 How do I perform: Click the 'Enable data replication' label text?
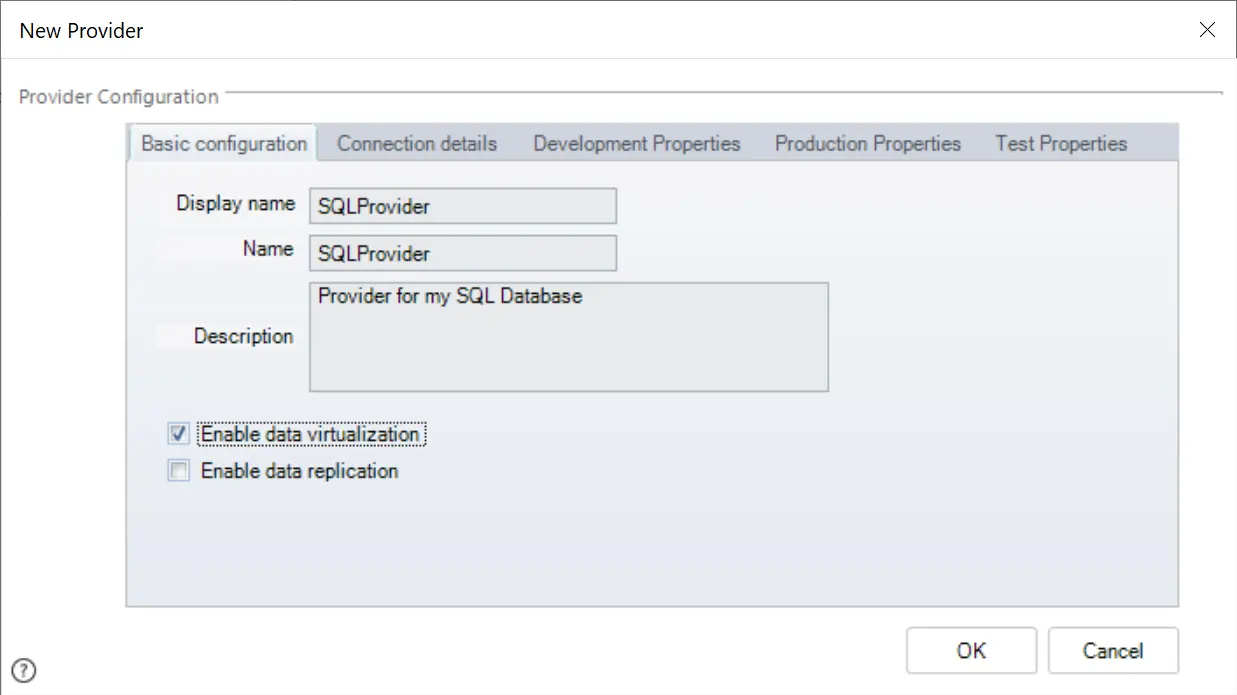300,471
